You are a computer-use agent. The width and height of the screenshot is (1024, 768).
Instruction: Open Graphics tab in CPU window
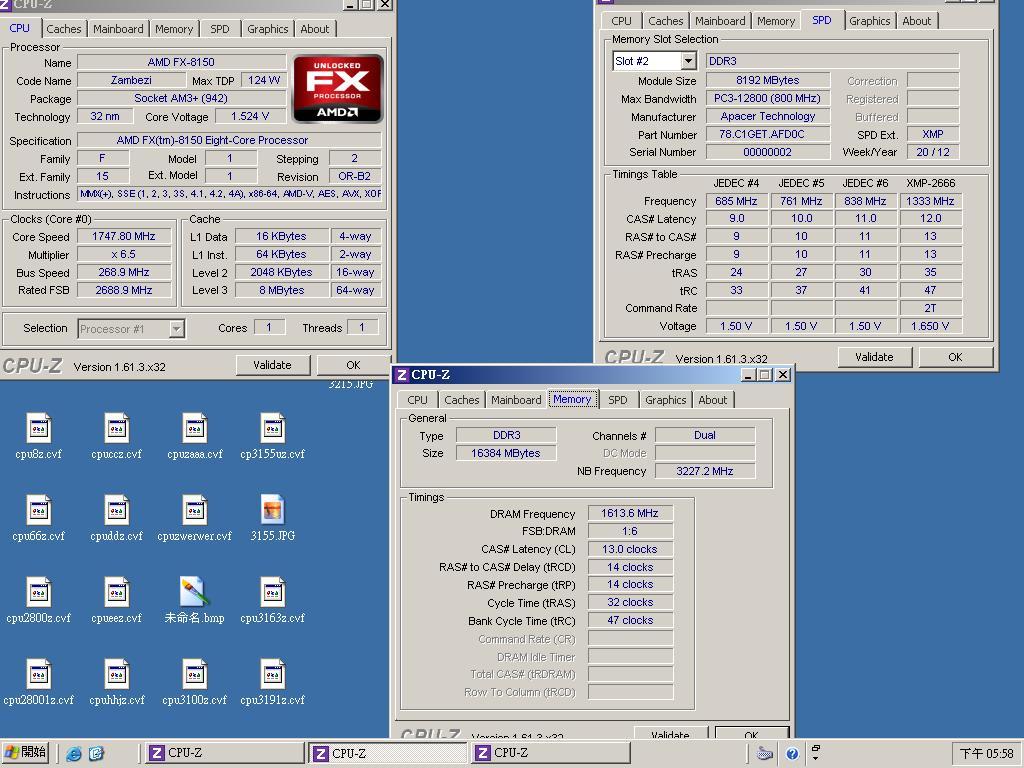point(268,29)
